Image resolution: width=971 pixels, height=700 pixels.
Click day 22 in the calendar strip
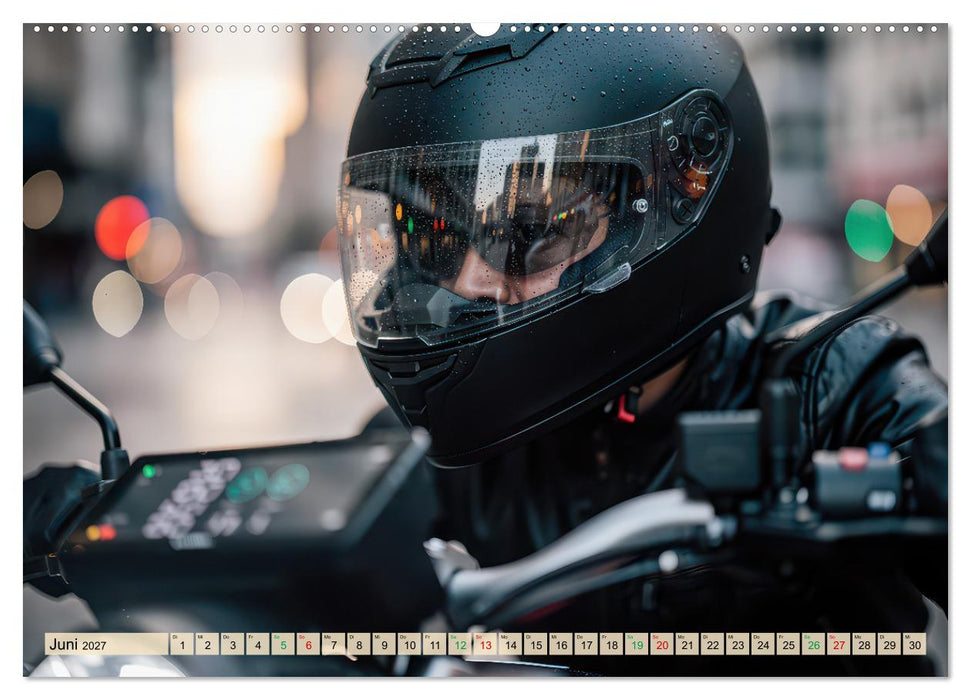click(x=713, y=644)
